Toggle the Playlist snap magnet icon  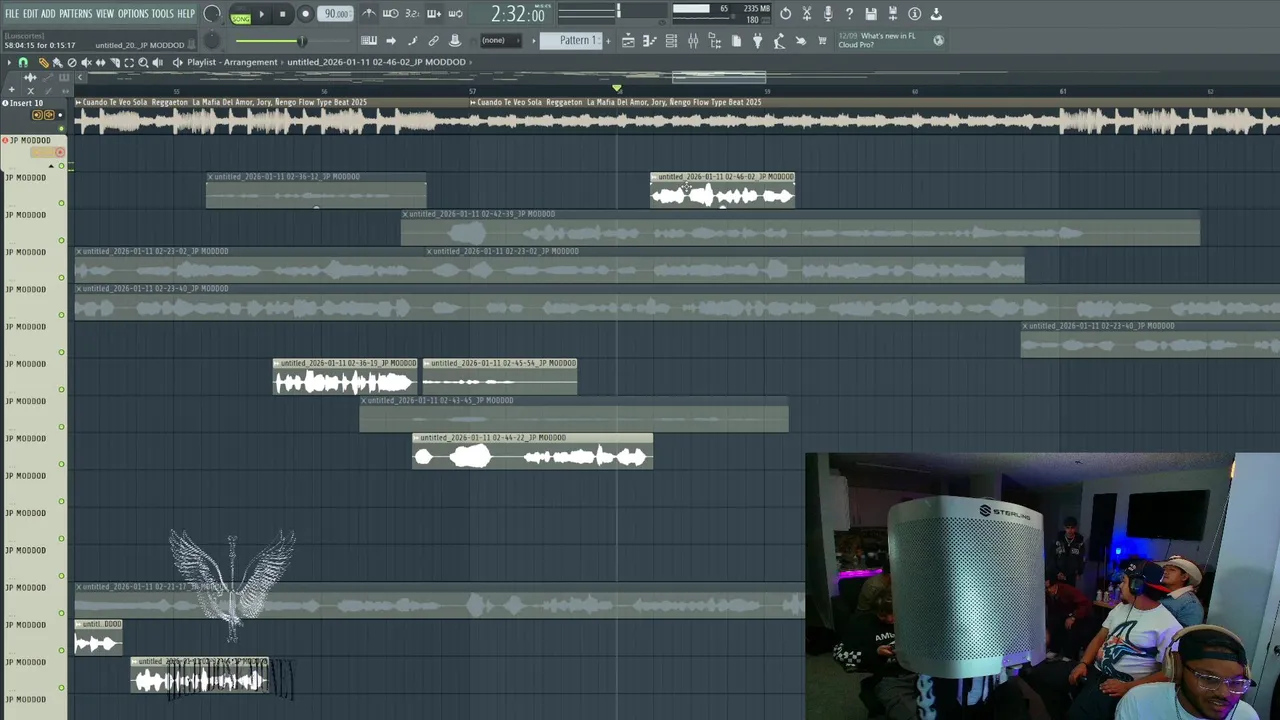[23, 62]
